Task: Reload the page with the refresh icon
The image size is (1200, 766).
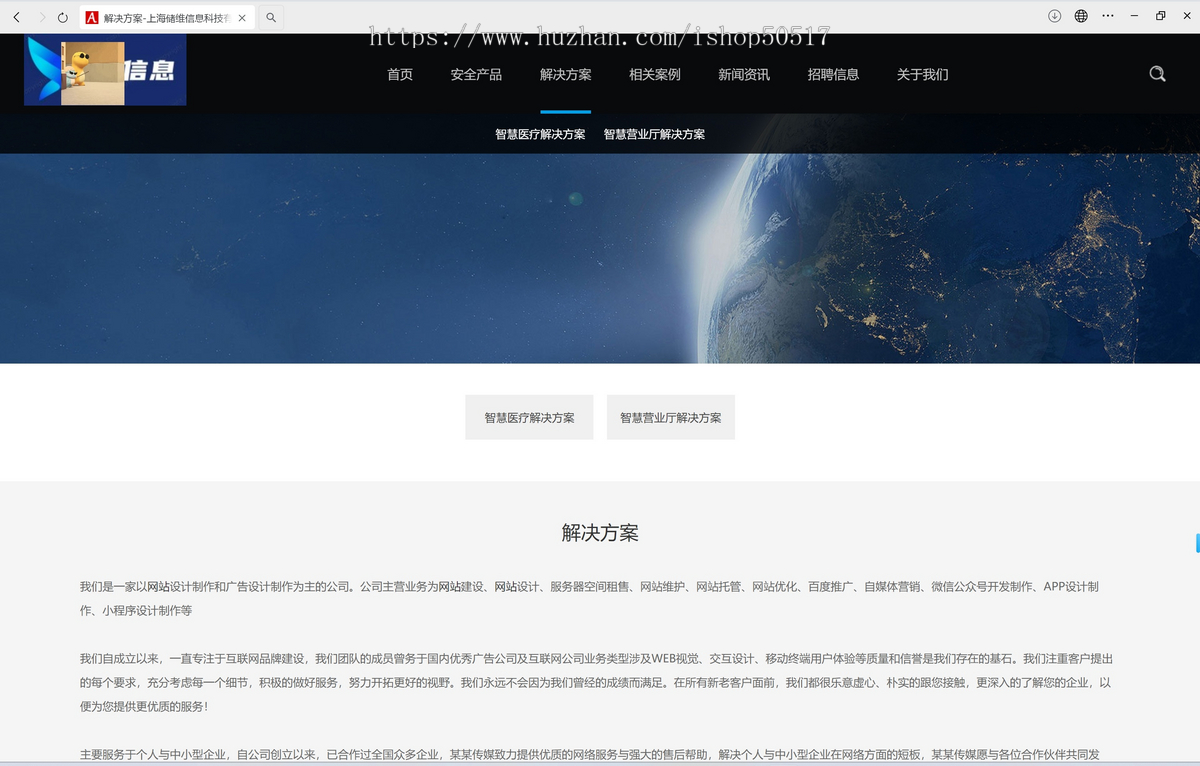Action: (63, 17)
